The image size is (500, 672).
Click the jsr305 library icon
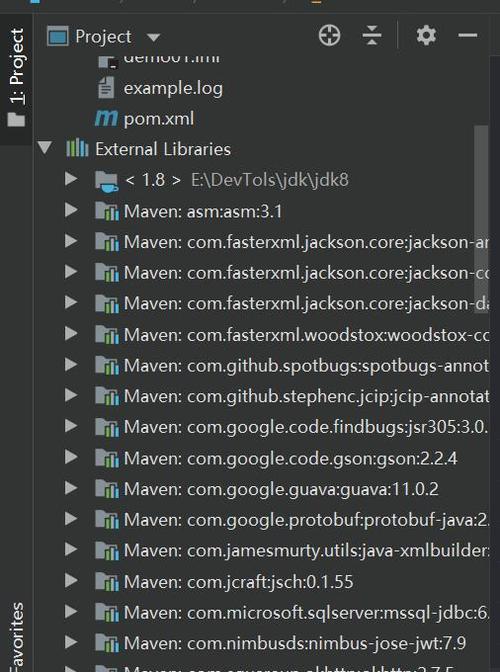click(106, 427)
